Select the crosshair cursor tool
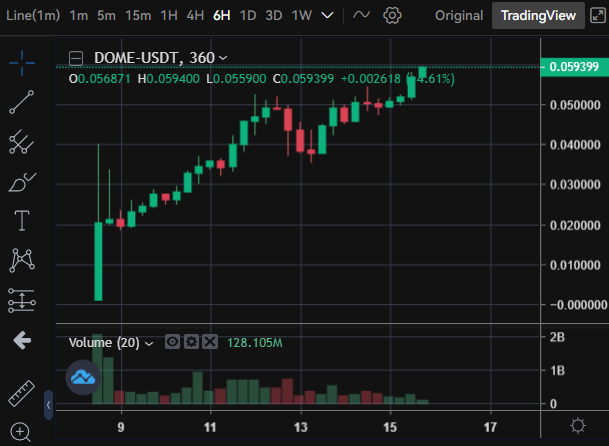The image size is (609, 446). coord(22,63)
